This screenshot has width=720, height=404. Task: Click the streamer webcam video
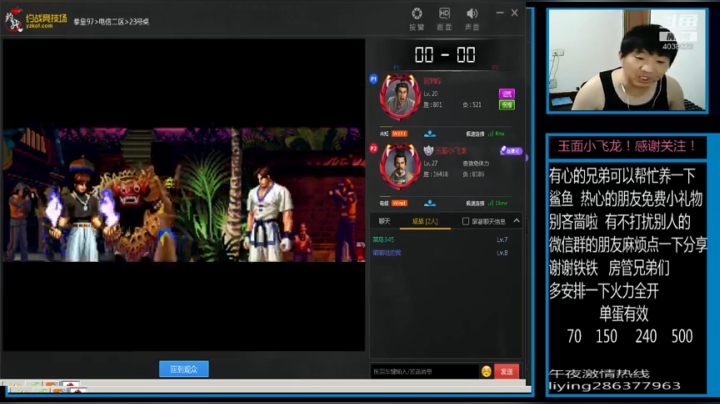pos(627,60)
